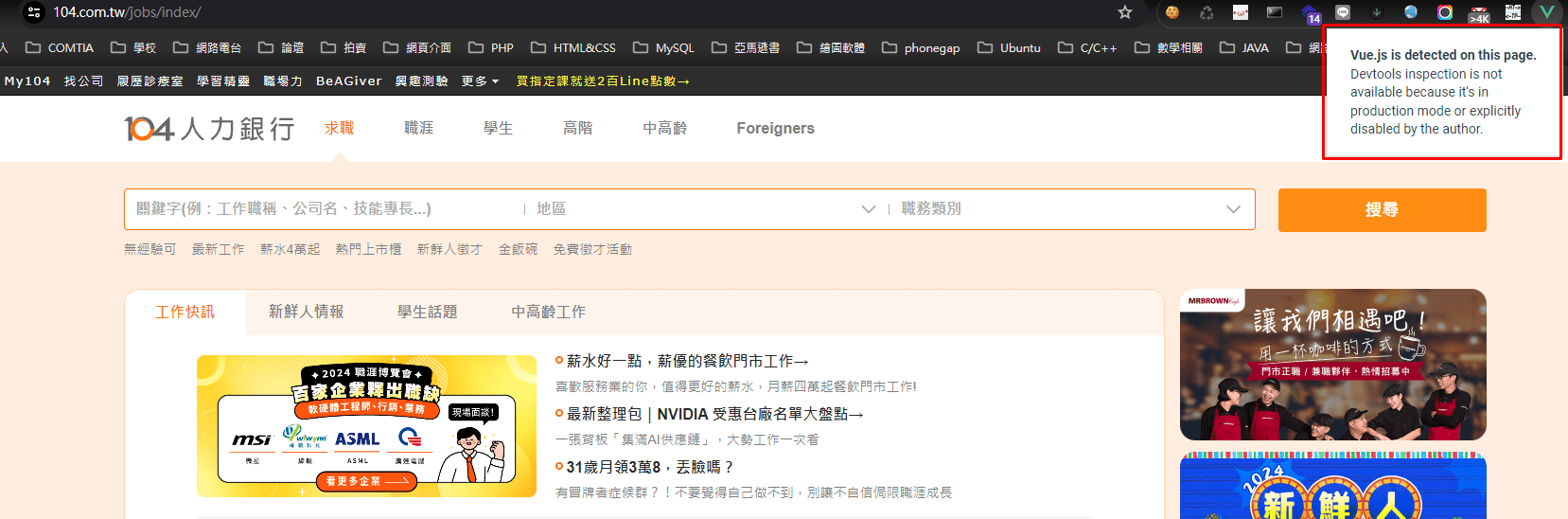Click the terminal window extension icon
This screenshot has width=1568, height=519.
[1275, 12]
